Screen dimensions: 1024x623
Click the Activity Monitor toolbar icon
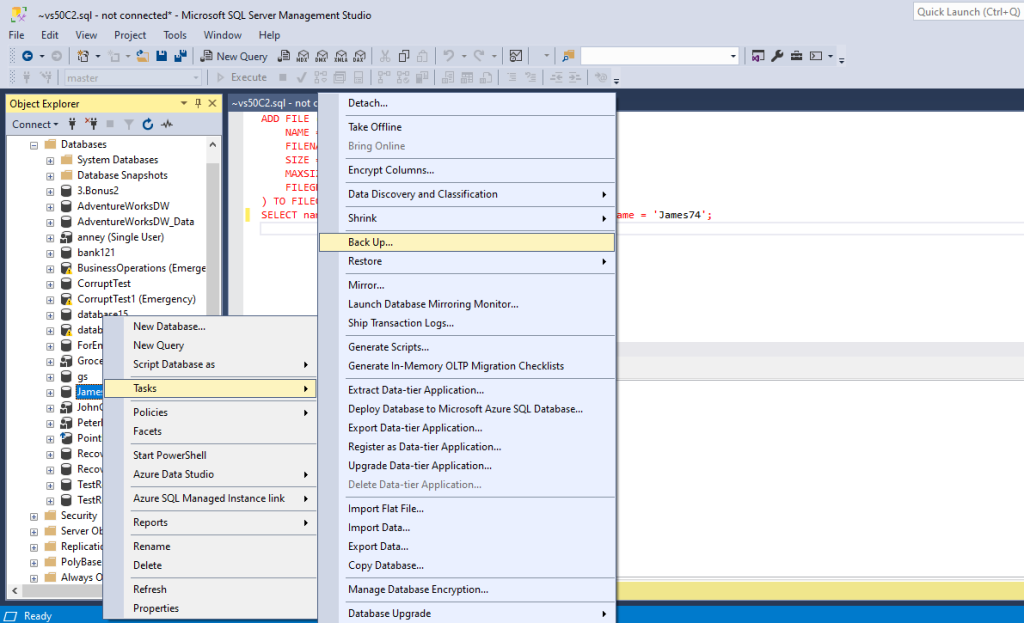[x=516, y=56]
